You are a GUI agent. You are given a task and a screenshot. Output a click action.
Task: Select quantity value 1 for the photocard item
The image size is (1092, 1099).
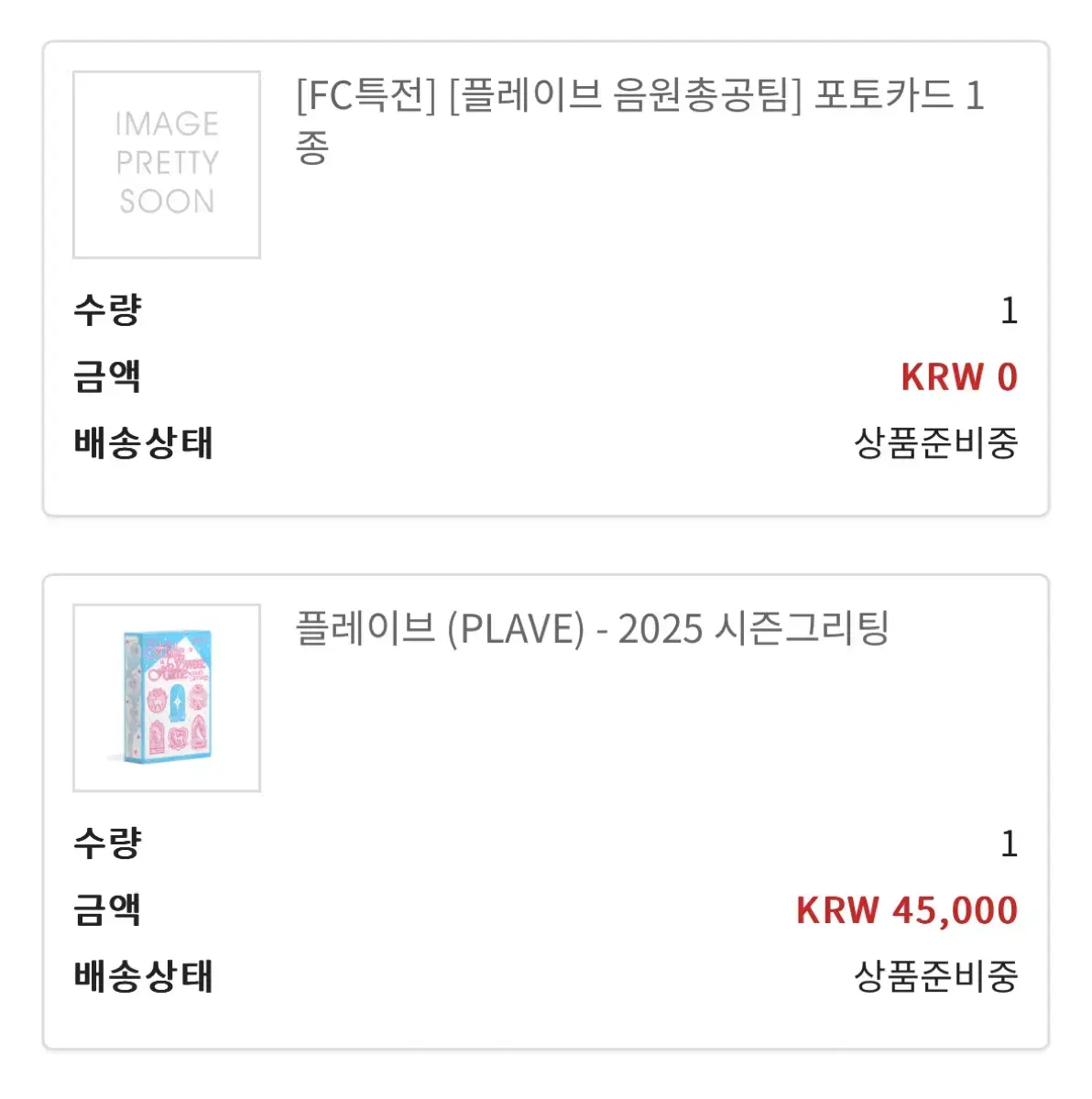[1009, 311]
